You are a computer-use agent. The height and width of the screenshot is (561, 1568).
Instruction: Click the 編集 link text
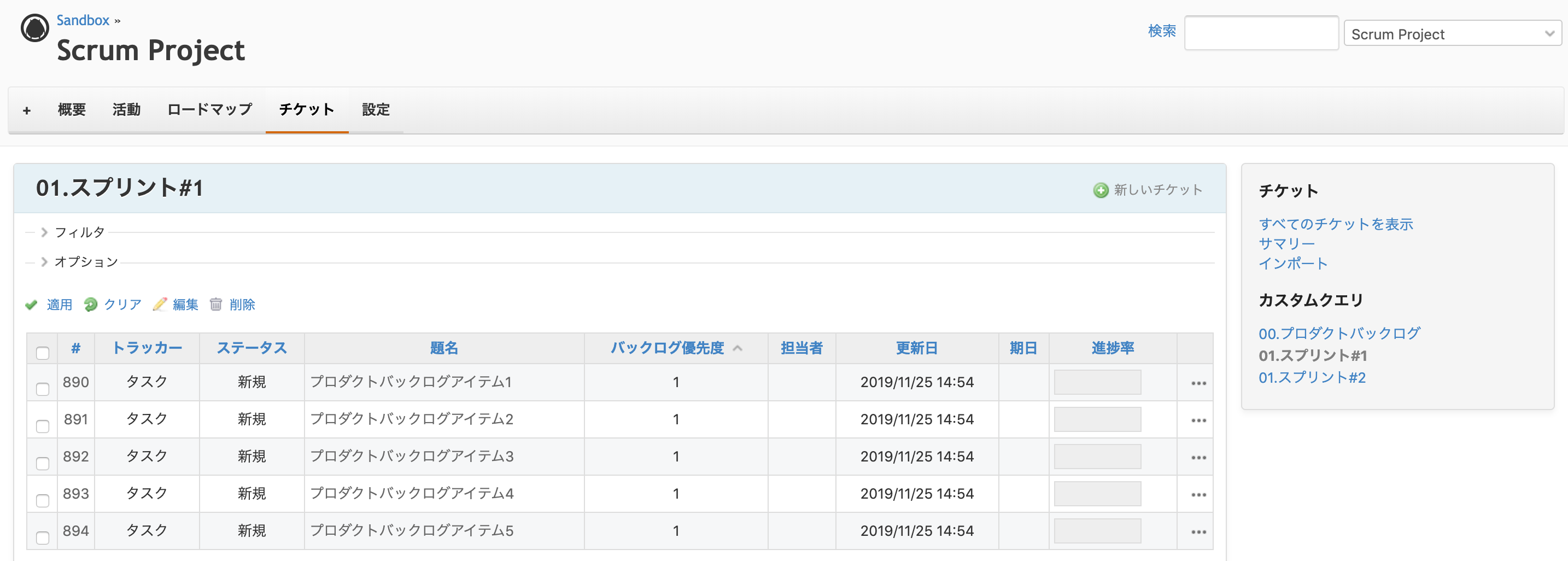click(x=186, y=304)
